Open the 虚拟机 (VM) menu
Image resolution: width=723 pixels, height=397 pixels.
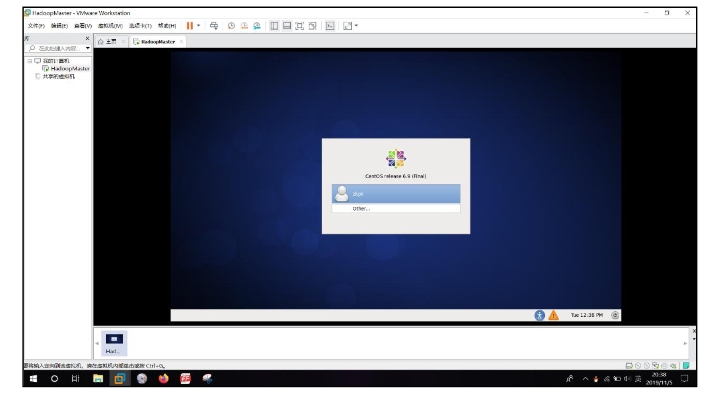point(110,26)
